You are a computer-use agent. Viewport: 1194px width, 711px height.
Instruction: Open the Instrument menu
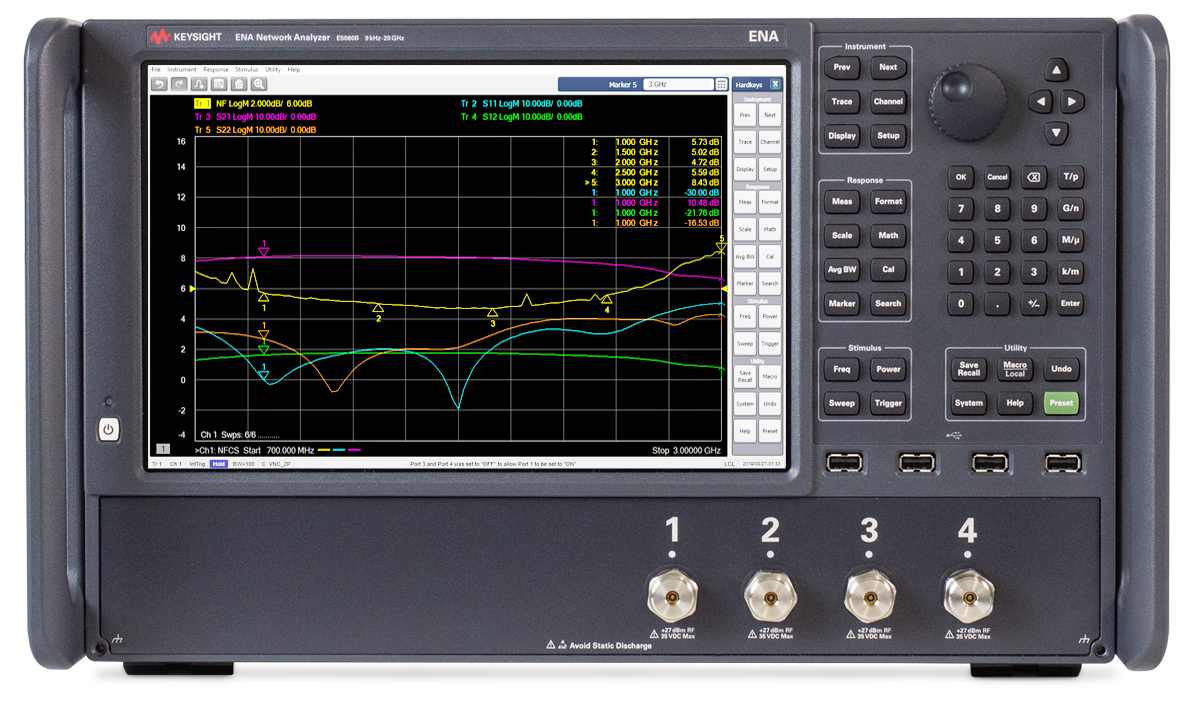click(x=182, y=70)
